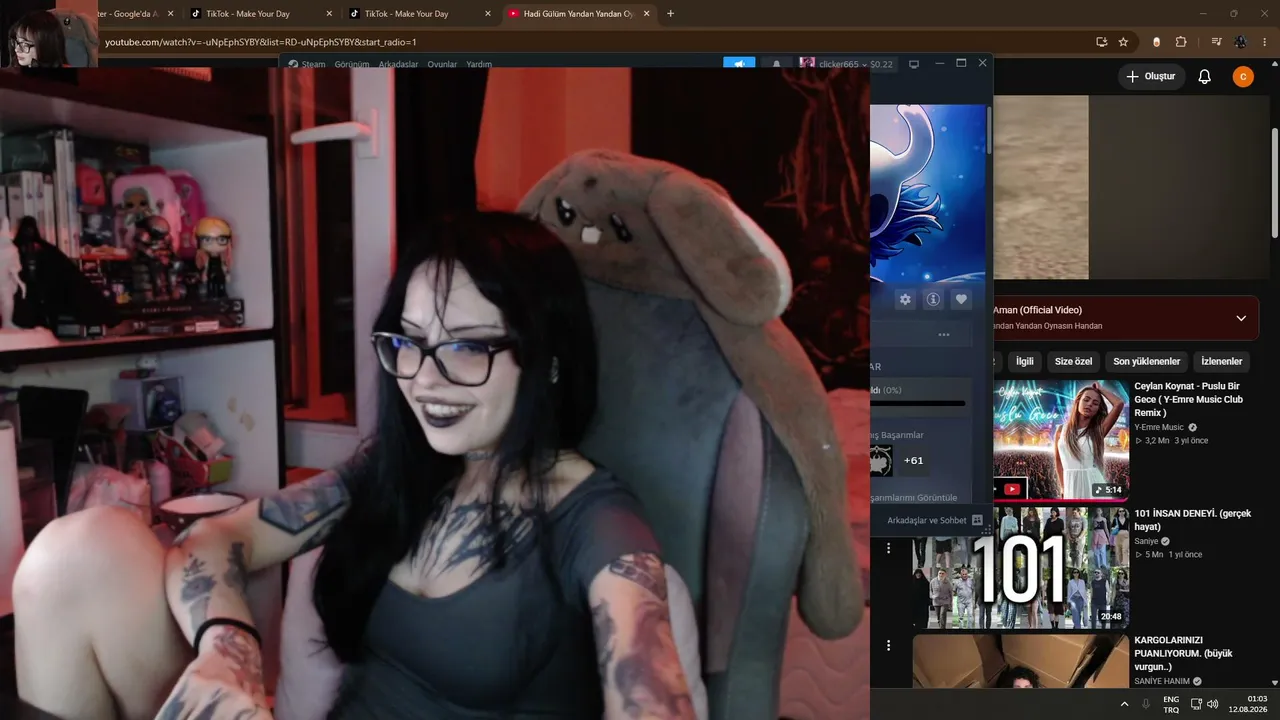Expand the playlist mix panel chevron
This screenshot has height=720, width=1280.
tap(1241, 318)
